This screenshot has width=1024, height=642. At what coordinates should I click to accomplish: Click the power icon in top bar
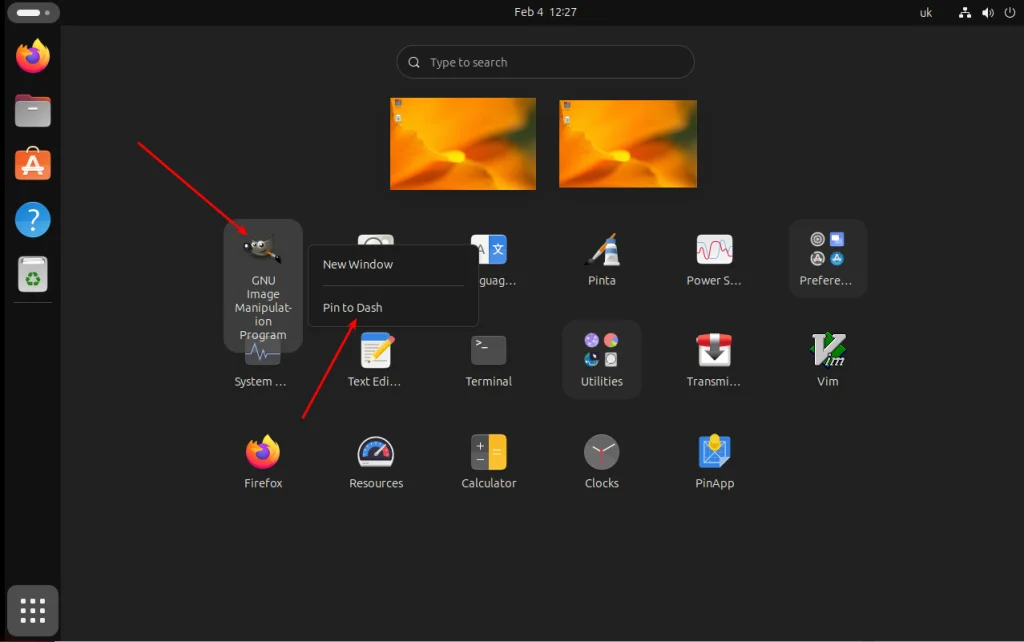[1010, 12]
